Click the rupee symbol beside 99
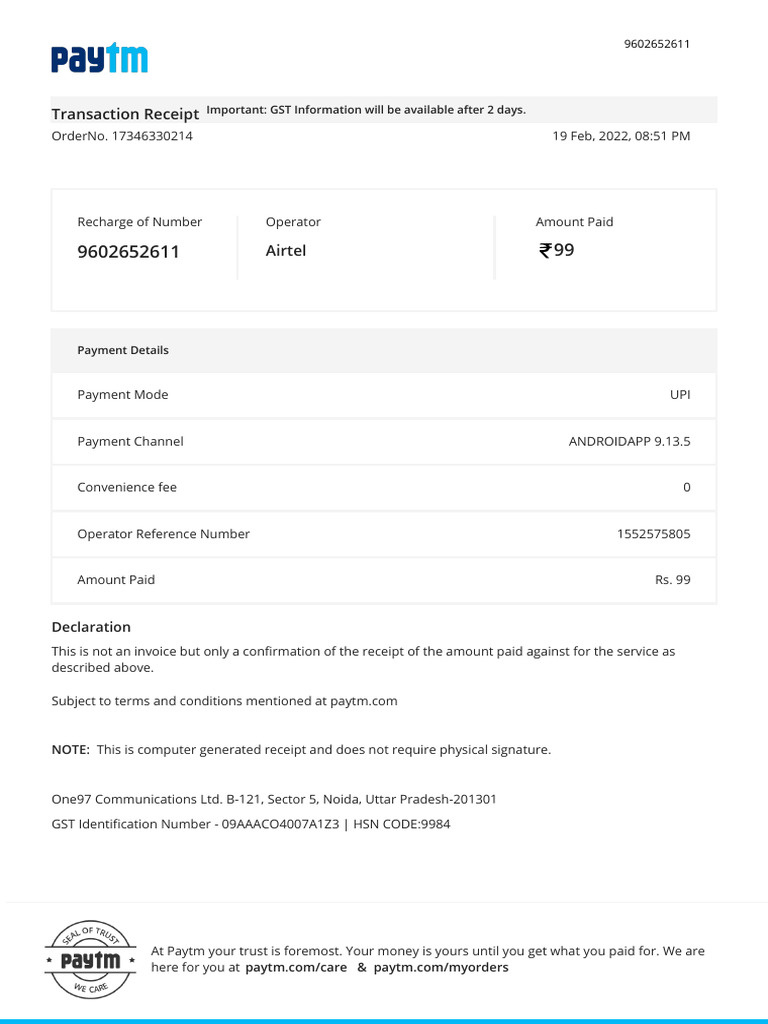The image size is (768, 1024). (545, 250)
